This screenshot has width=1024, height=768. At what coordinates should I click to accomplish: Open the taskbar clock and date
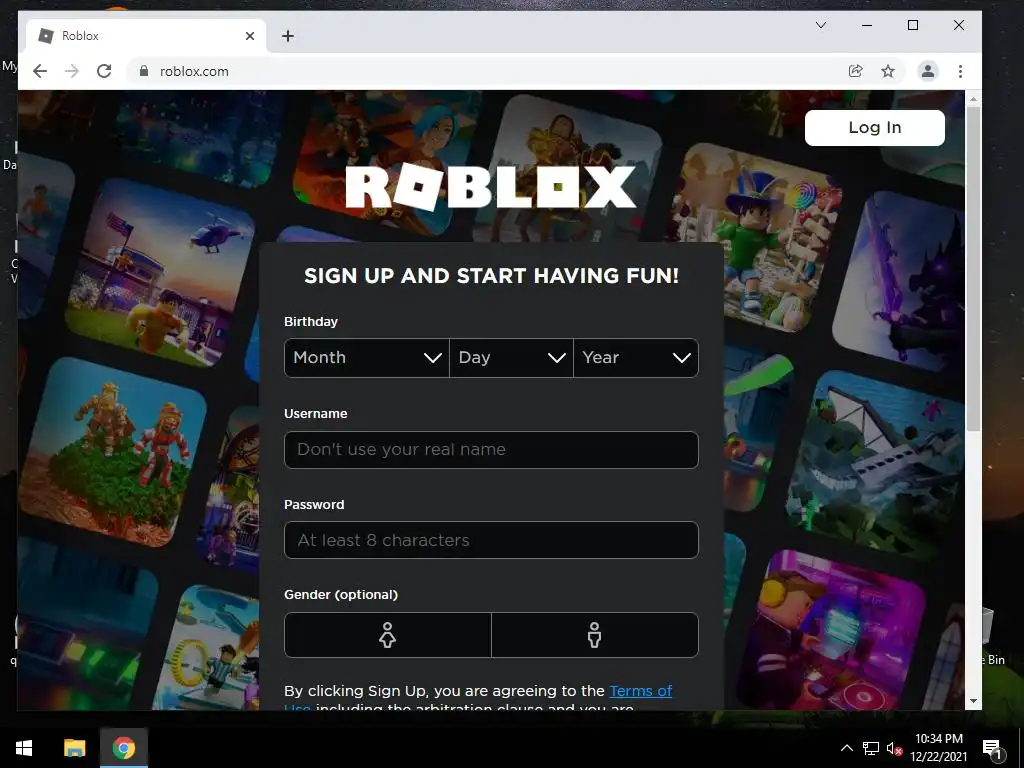[938, 748]
